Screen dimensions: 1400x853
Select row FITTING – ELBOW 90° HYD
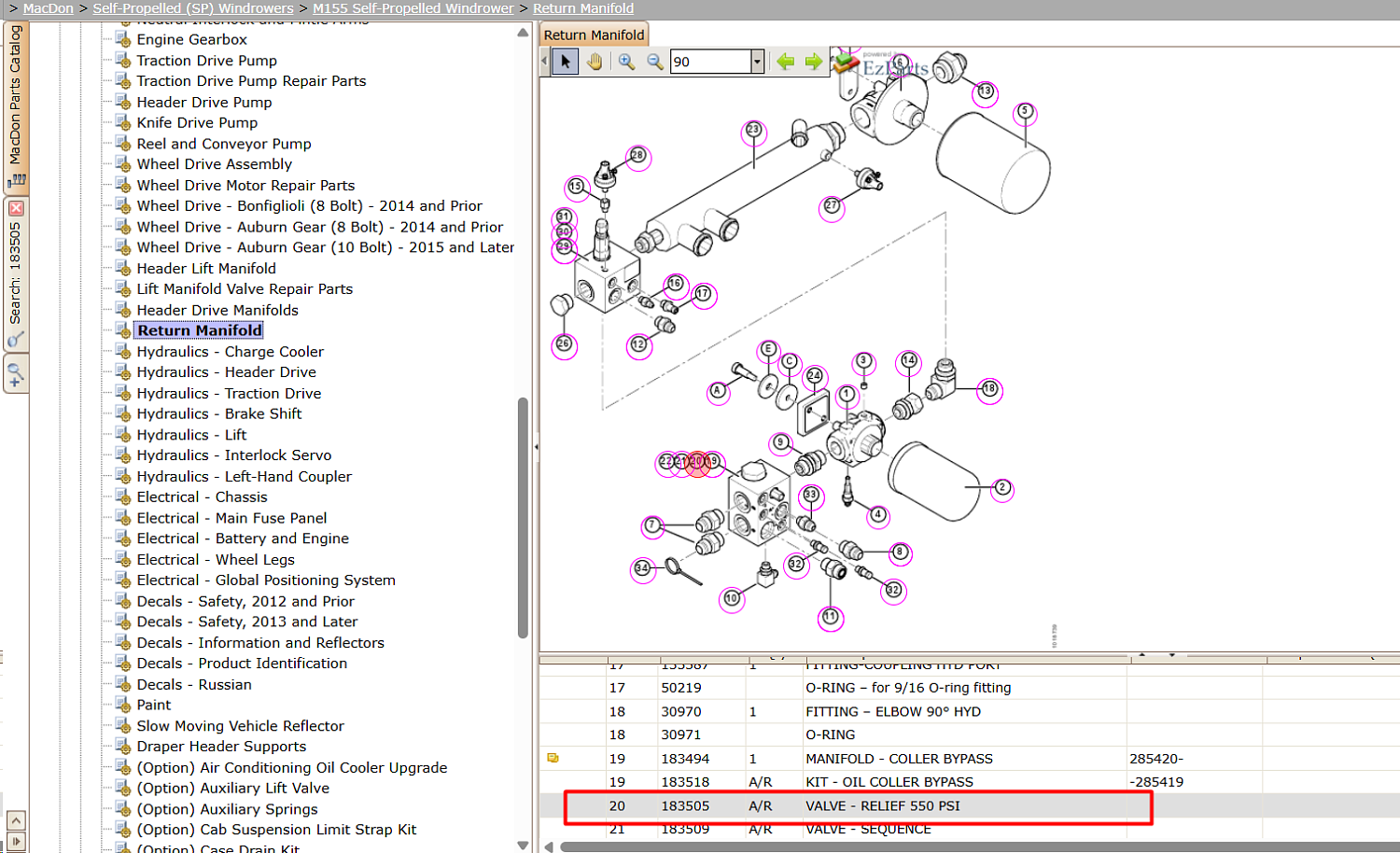(970, 711)
